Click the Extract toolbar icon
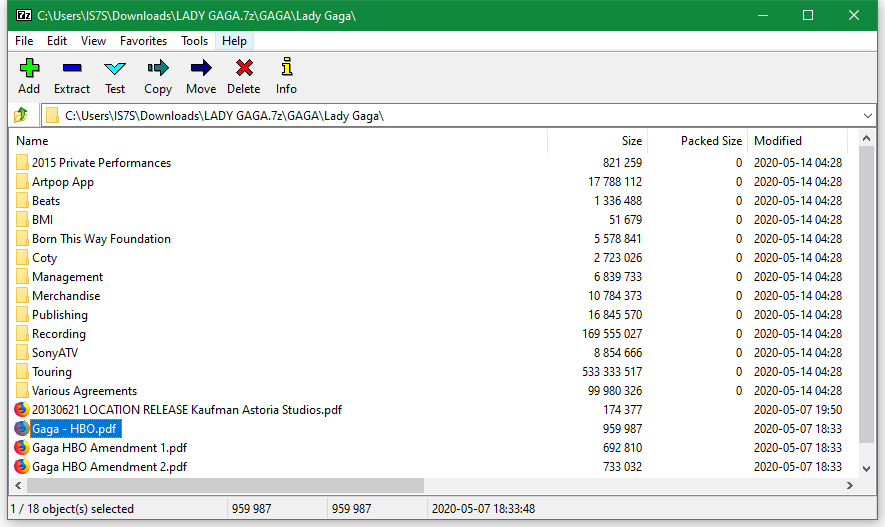This screenshot has height=527, width=885. 72,76
